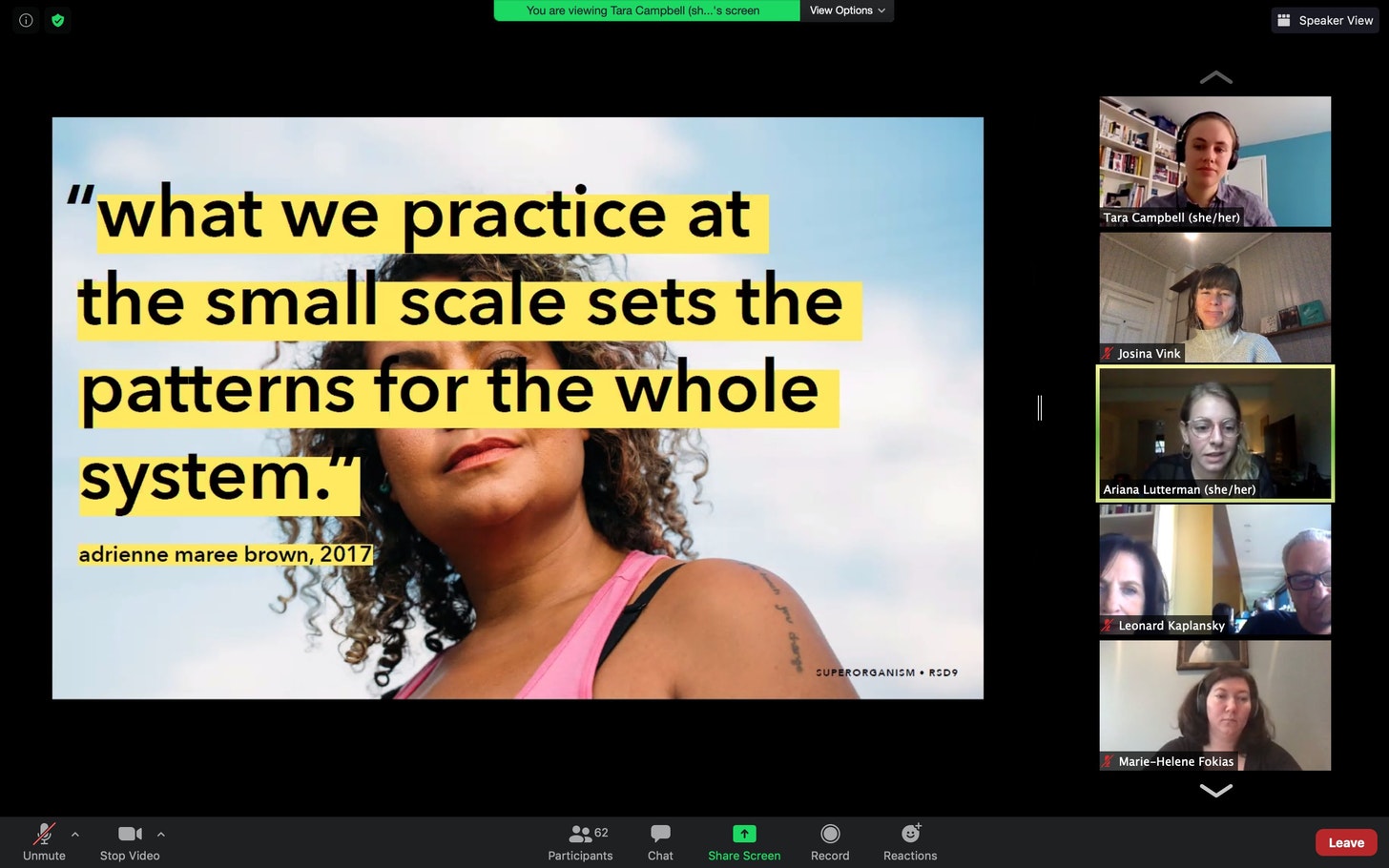Open the View Options dropdown
This screenshot has width=1389, height=868.
click(847, 10)
